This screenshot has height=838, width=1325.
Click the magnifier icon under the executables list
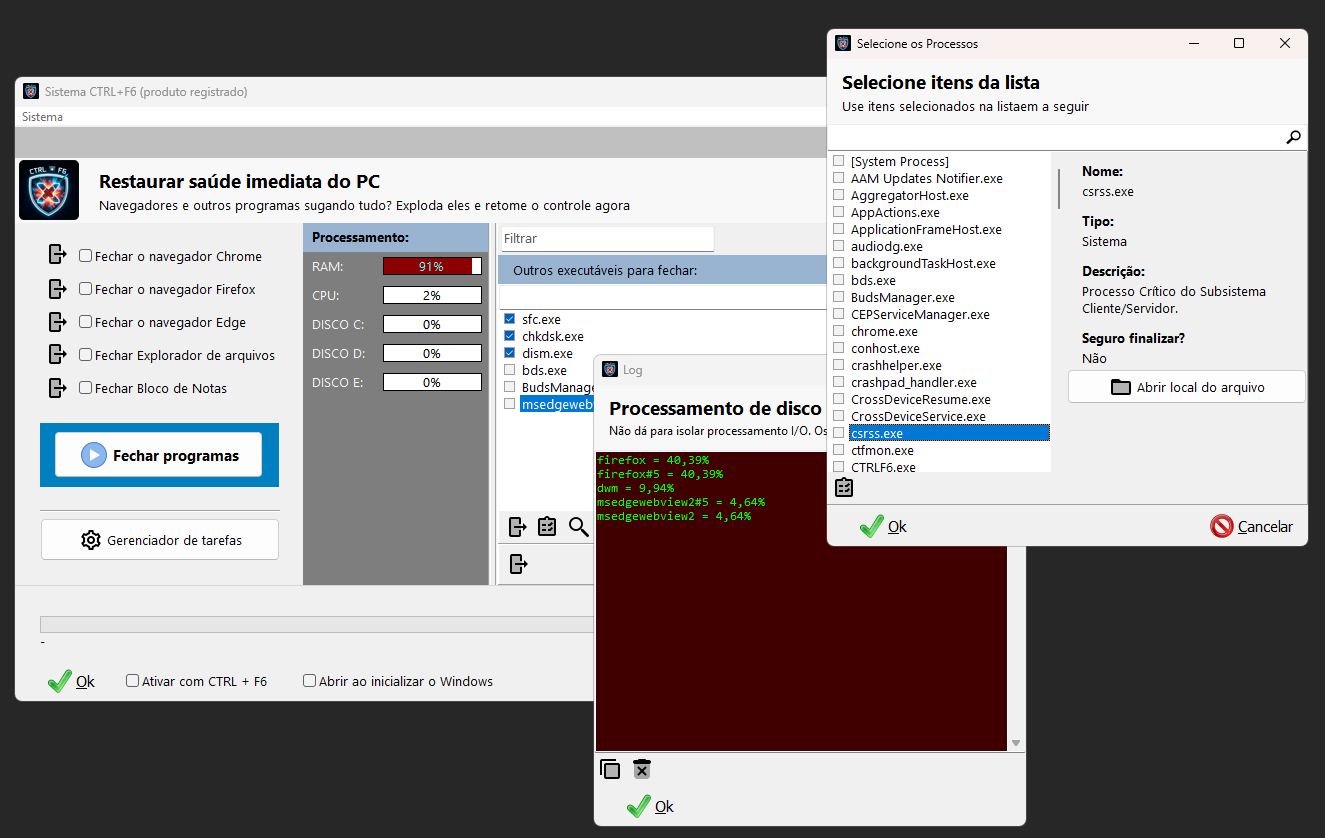point(579,527)
